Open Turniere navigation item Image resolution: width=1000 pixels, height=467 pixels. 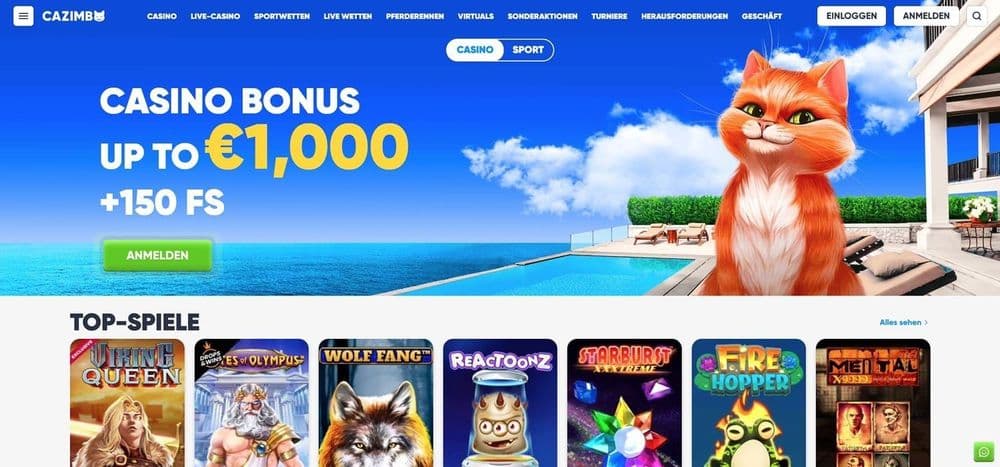609,17
